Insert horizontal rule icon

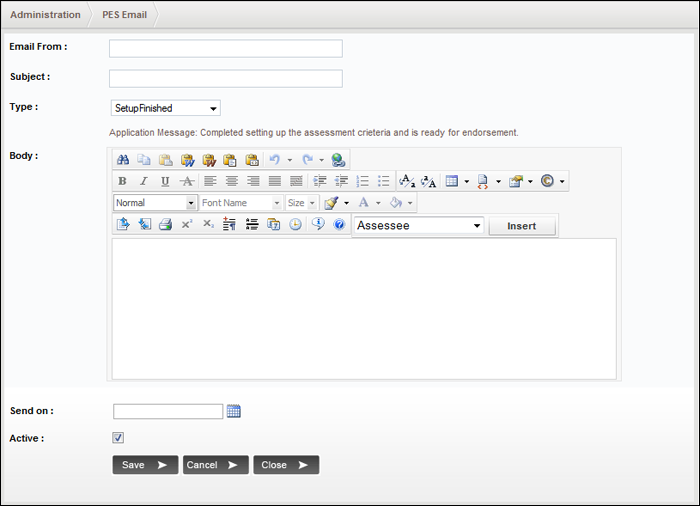(252, 224)
